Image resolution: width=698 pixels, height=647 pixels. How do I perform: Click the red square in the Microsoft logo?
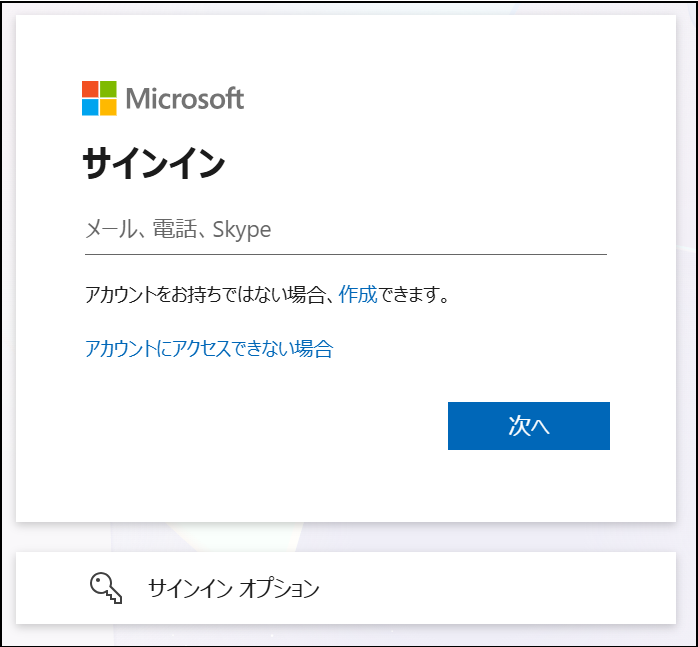(x=90, y=89)
